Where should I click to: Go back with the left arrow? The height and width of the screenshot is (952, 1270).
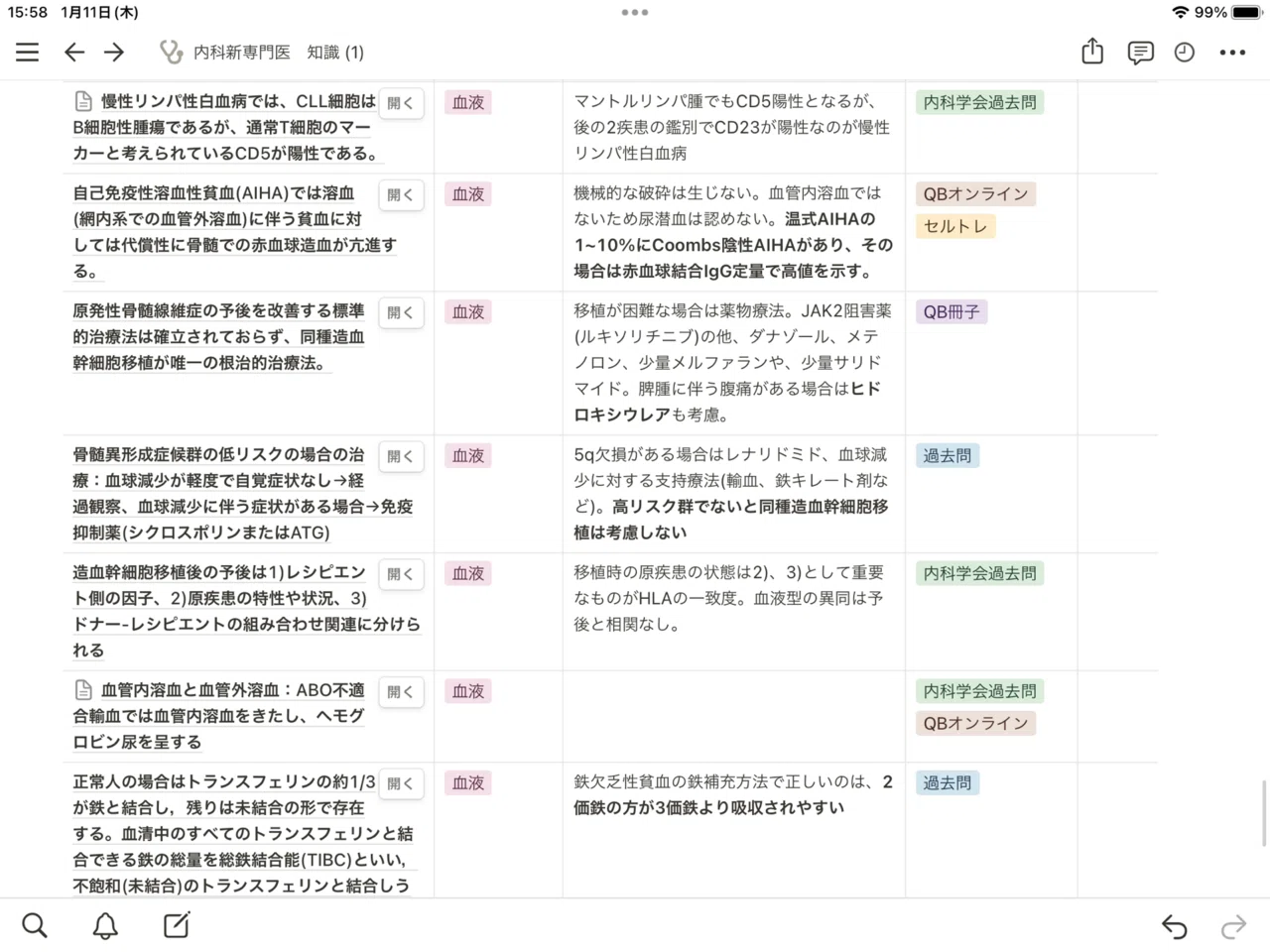tap(74, 53)
